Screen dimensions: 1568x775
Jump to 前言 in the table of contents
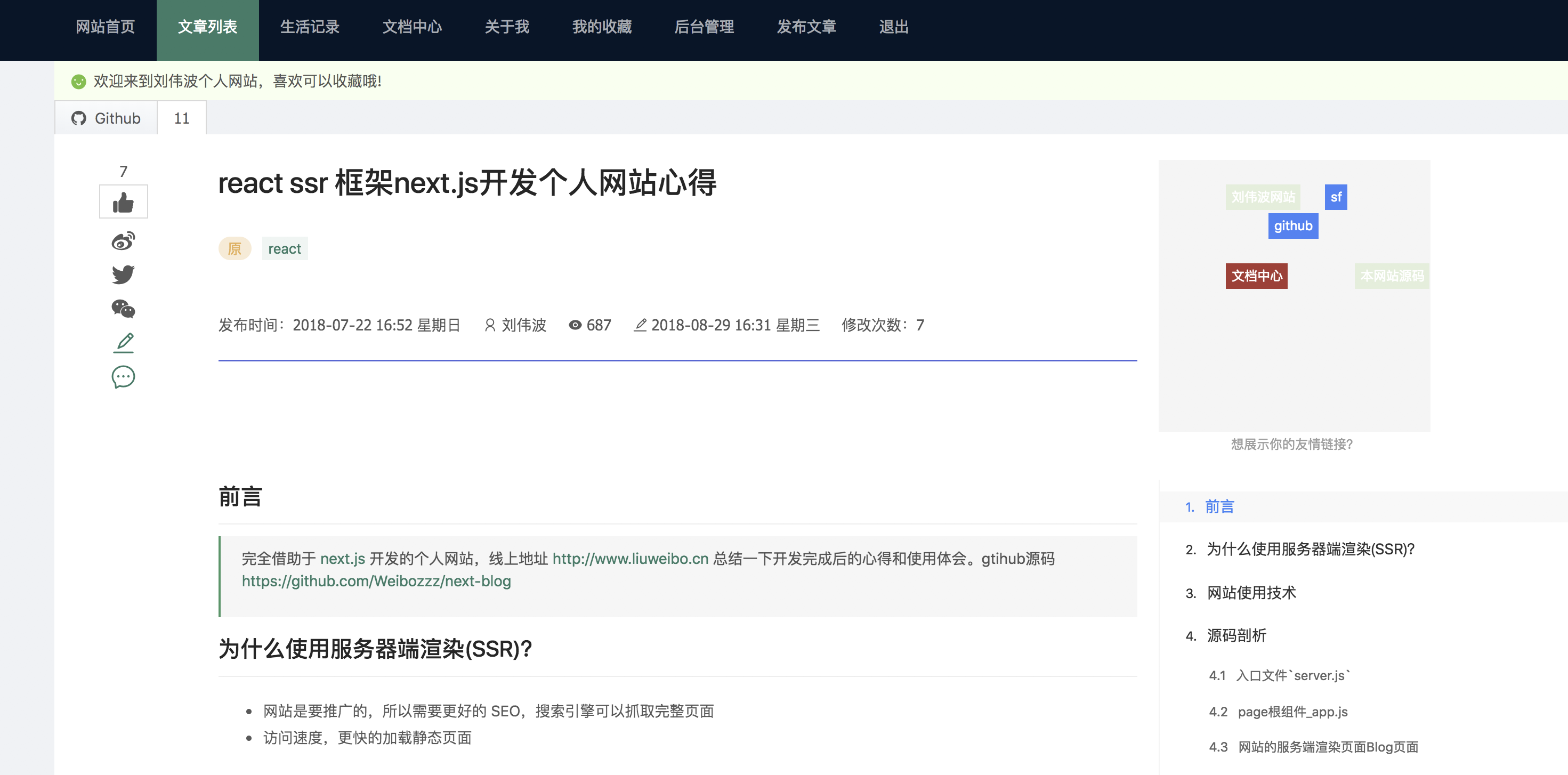coord(1219,506)
